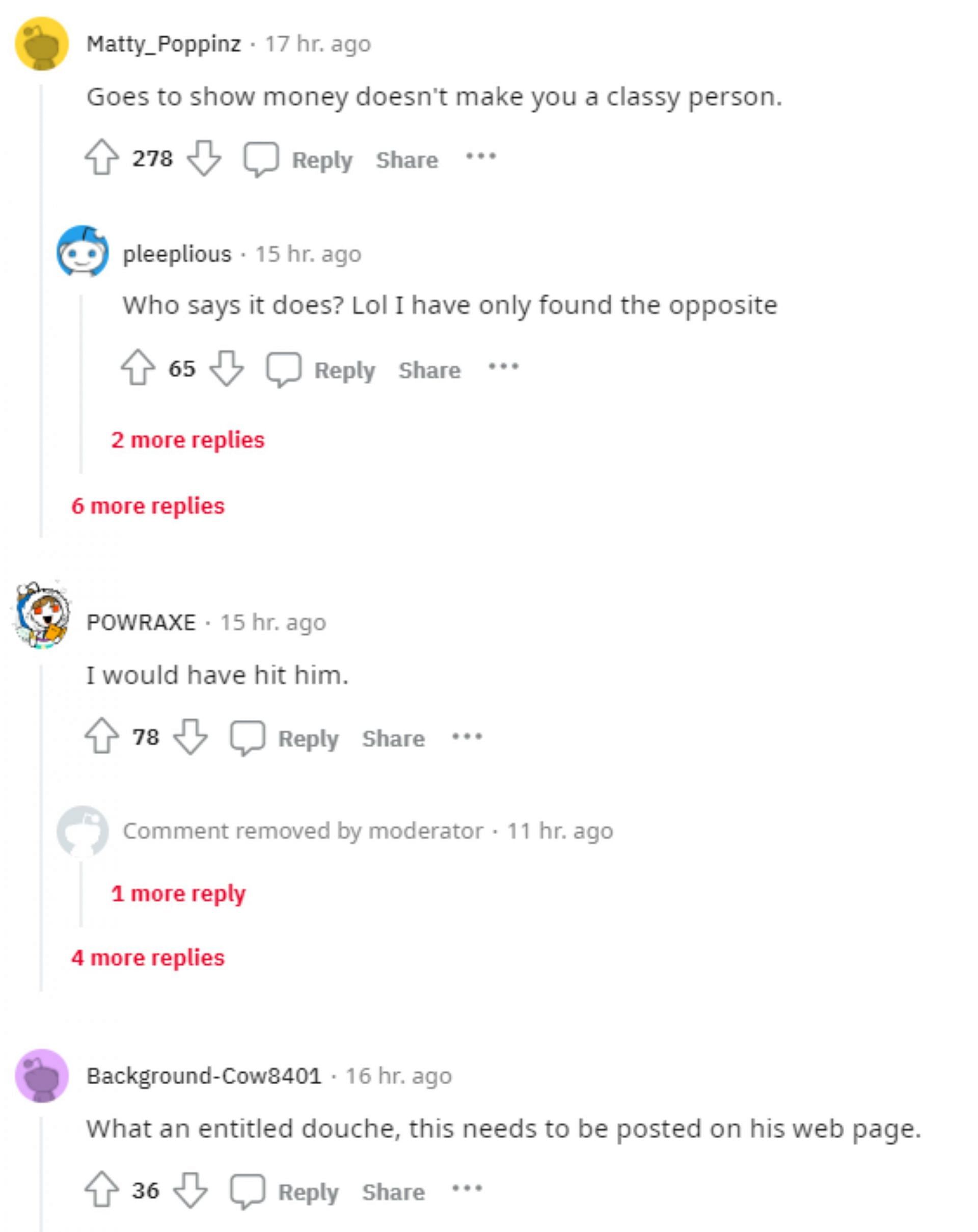
Task: Expand '4 more replies' under POWRAXE
Action: [x=148, y=958]
